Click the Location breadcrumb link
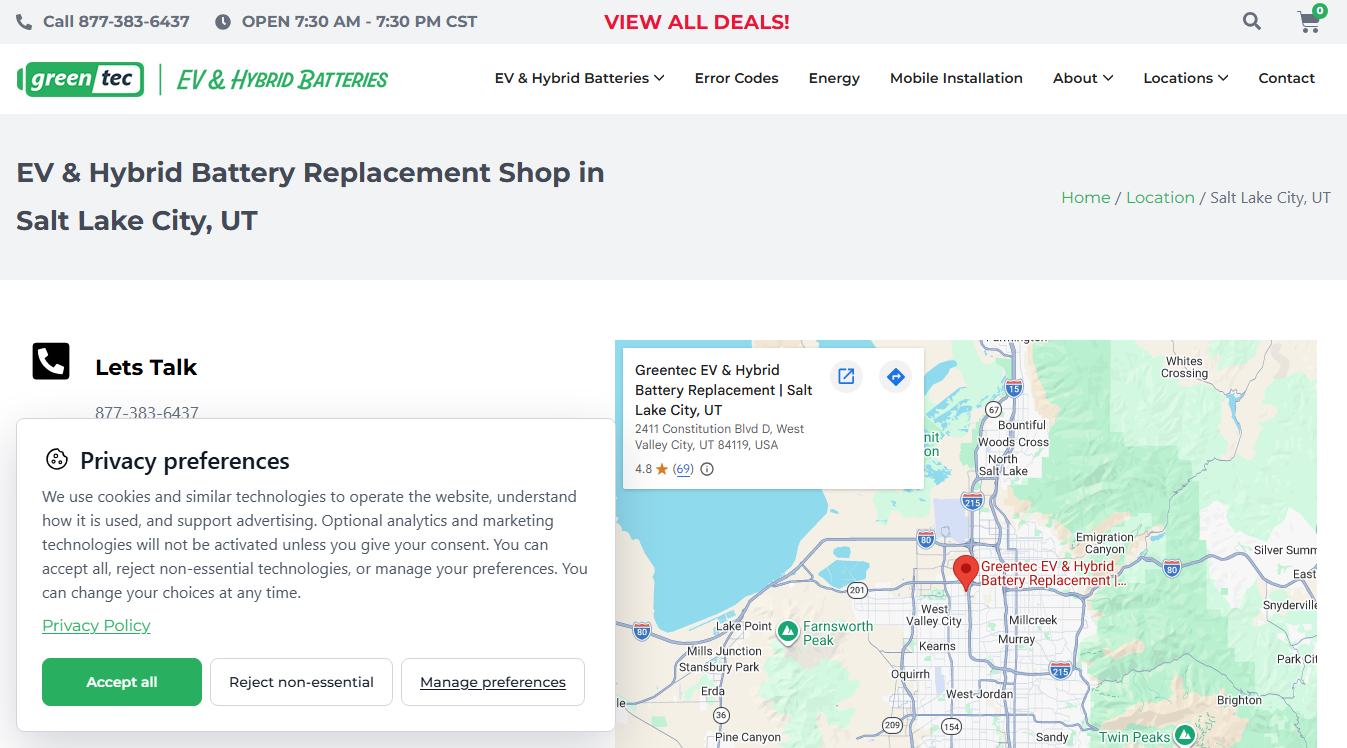 pos(1160,198)
